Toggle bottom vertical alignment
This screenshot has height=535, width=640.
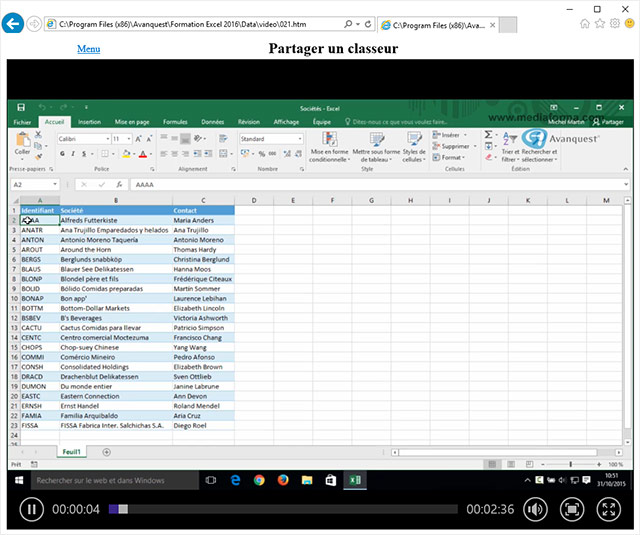[x=185, y=139]
